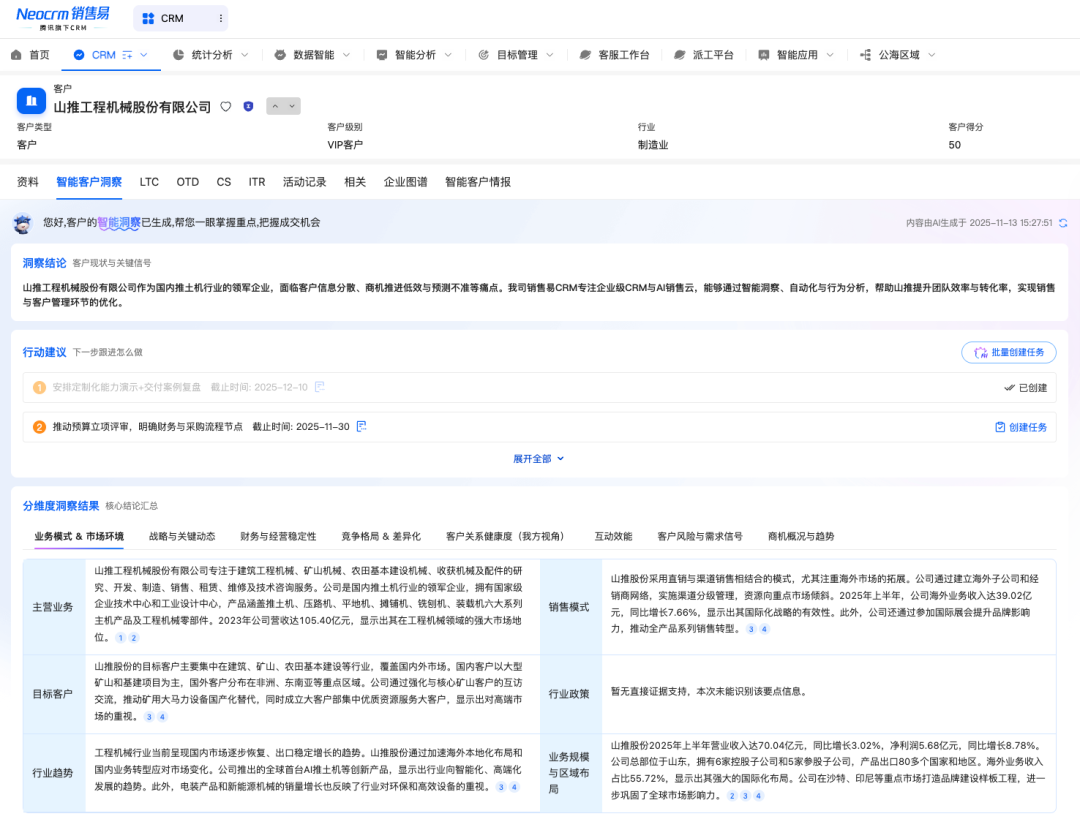Viewport: 1080px width, 830px height.
Task: Click the VIP客户 level value
Action: (345, 145)
